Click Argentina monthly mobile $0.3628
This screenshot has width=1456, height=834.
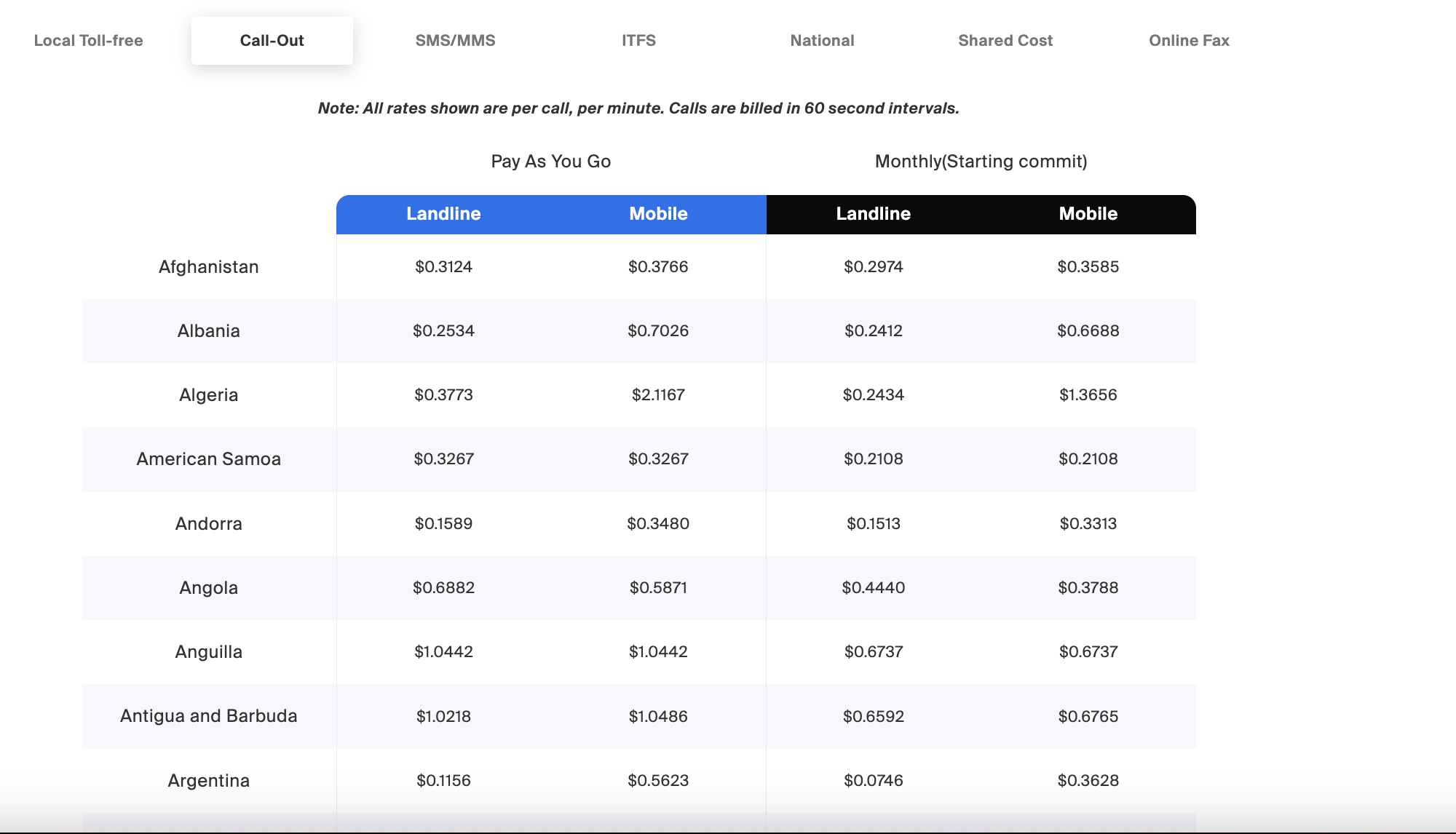click(1088, 781)
